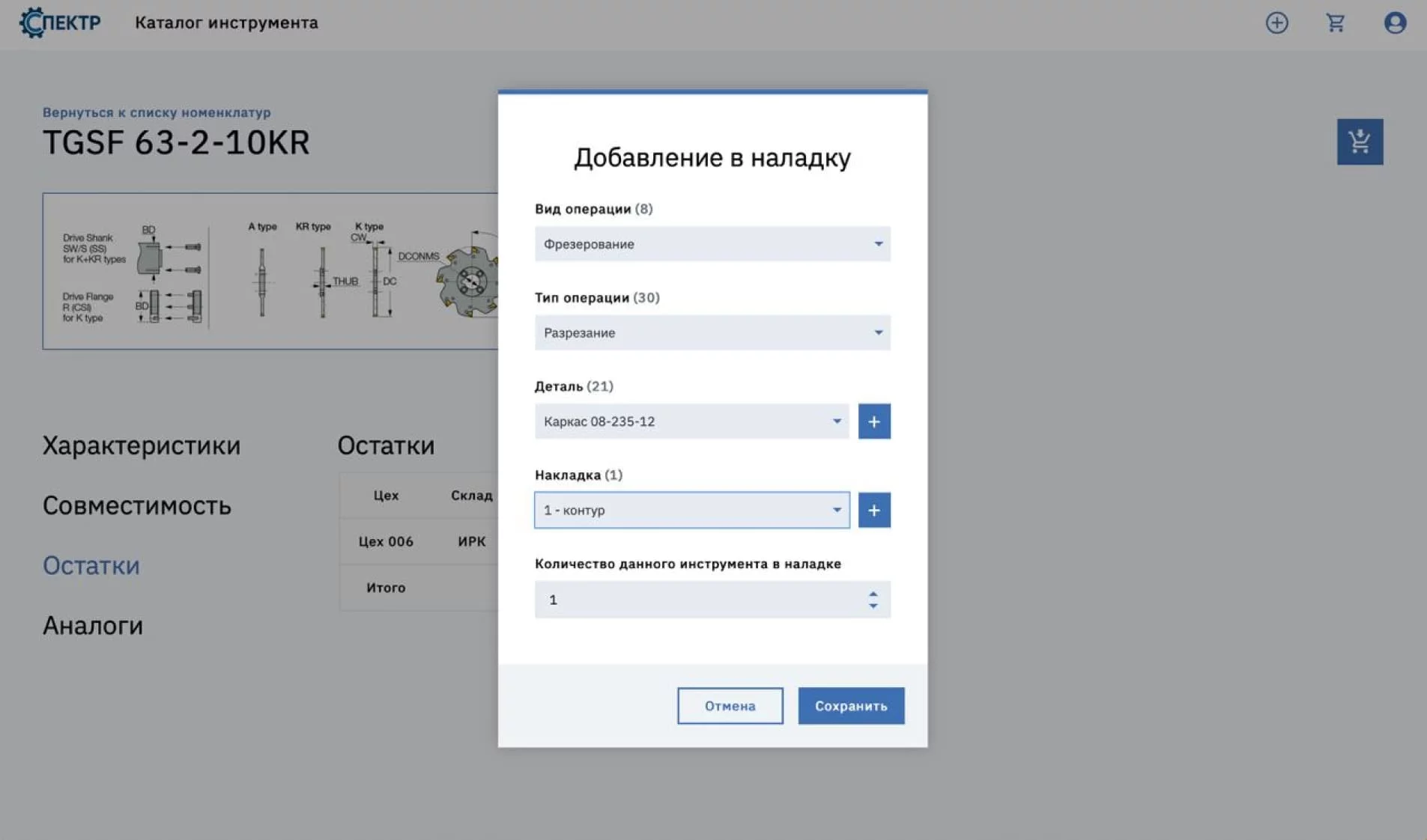Image resolution: width=1427 pixels, height=840 pixels.
Task: Increase tool quantity with up arrow
Action: (873, 594)
